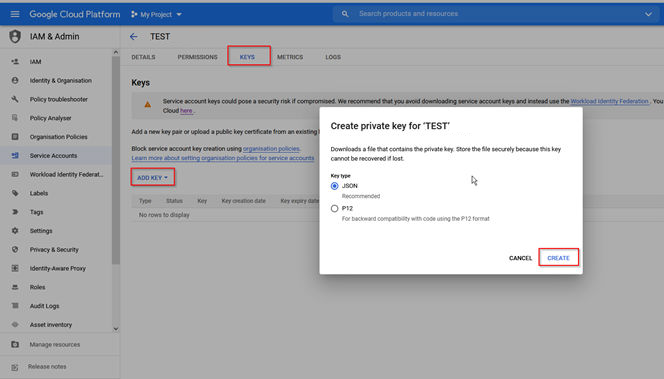This screenshot has width=664, height=379.
Task: Switch to the DETAILS tab
Action: [143, 57]
